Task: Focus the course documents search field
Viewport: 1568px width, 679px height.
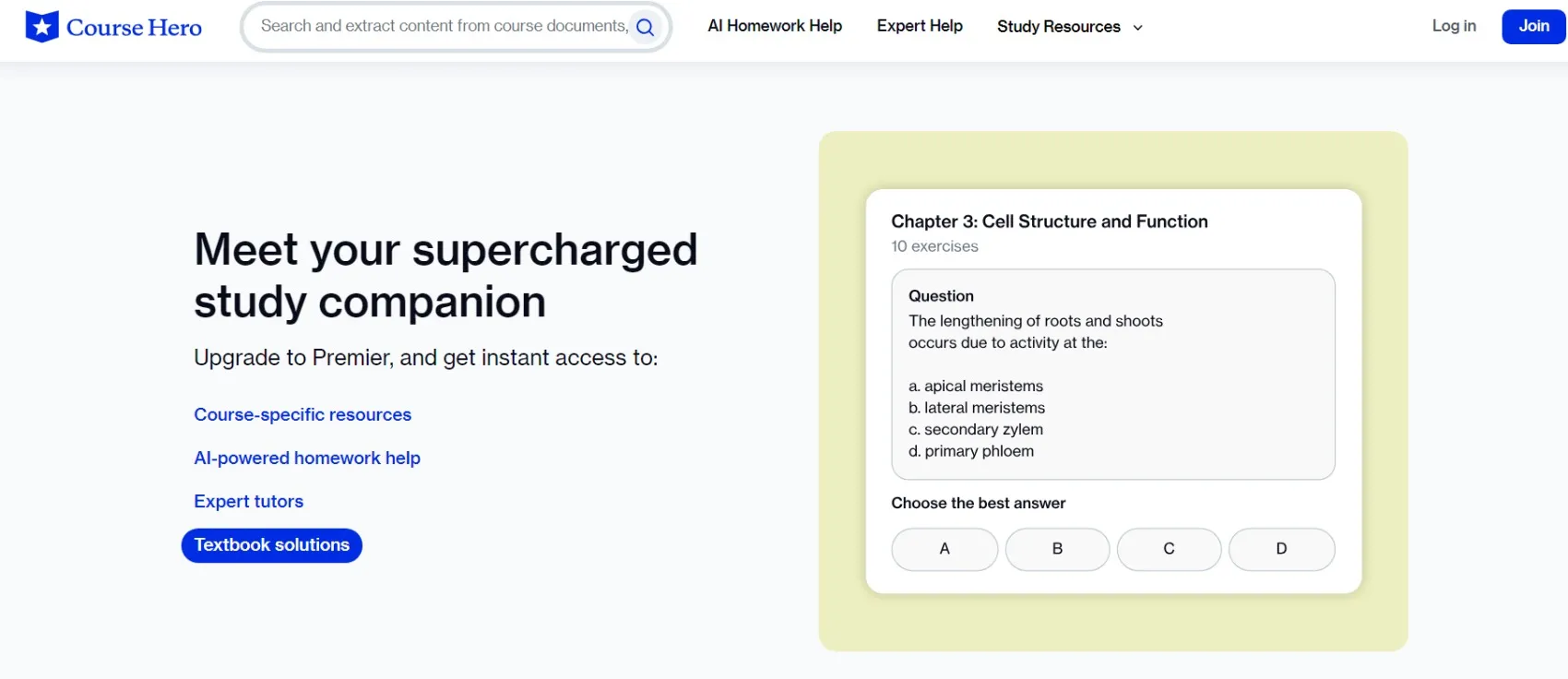Action: coord(443,26)
